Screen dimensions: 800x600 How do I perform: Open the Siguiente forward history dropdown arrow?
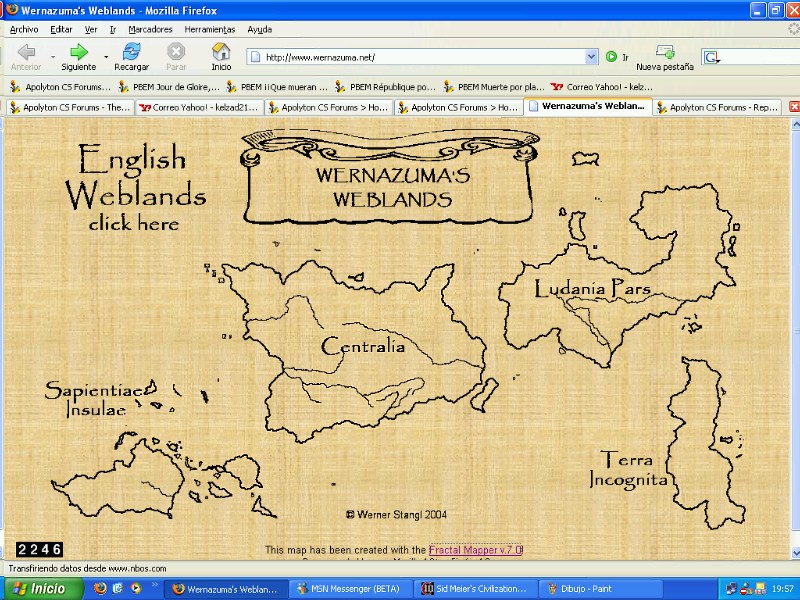(x=106, y=56)
